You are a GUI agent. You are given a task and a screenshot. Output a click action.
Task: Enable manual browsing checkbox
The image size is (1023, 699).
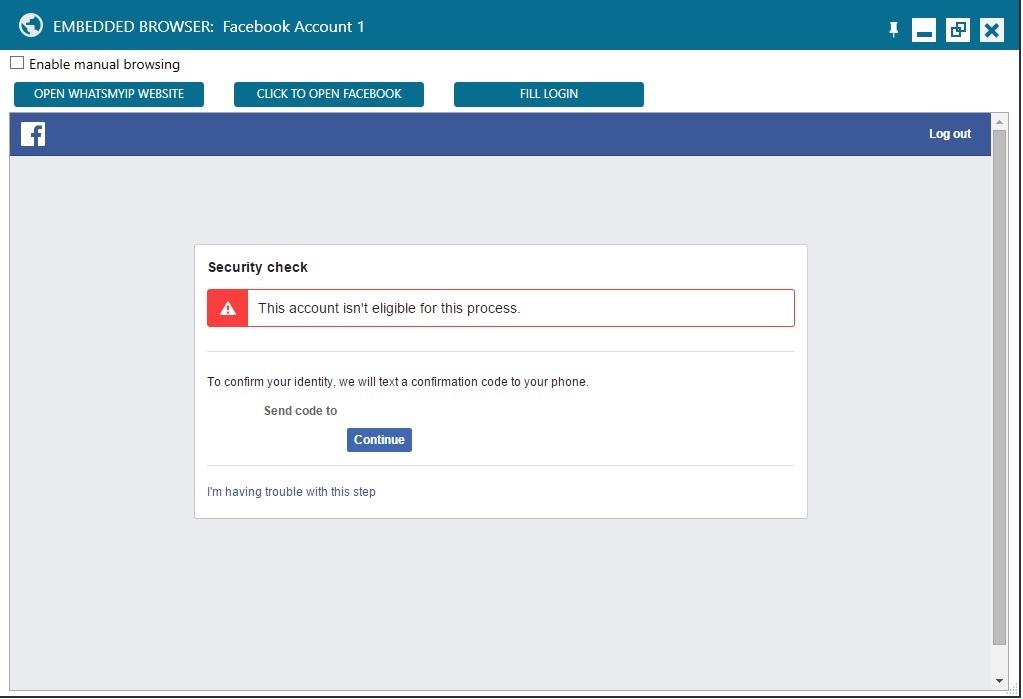click(x=17, y=63)
